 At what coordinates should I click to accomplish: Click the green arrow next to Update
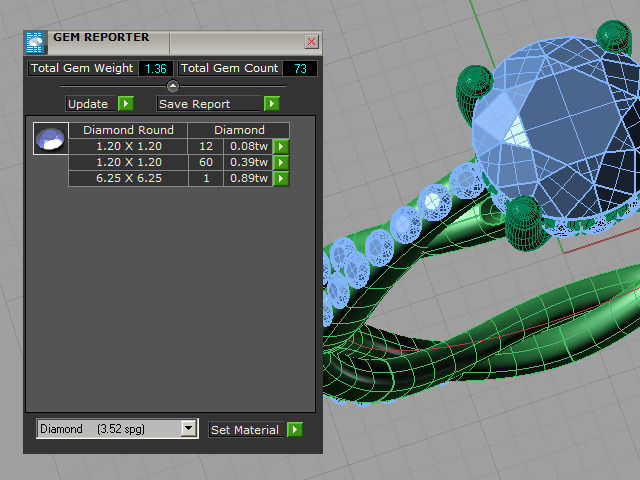126,104
